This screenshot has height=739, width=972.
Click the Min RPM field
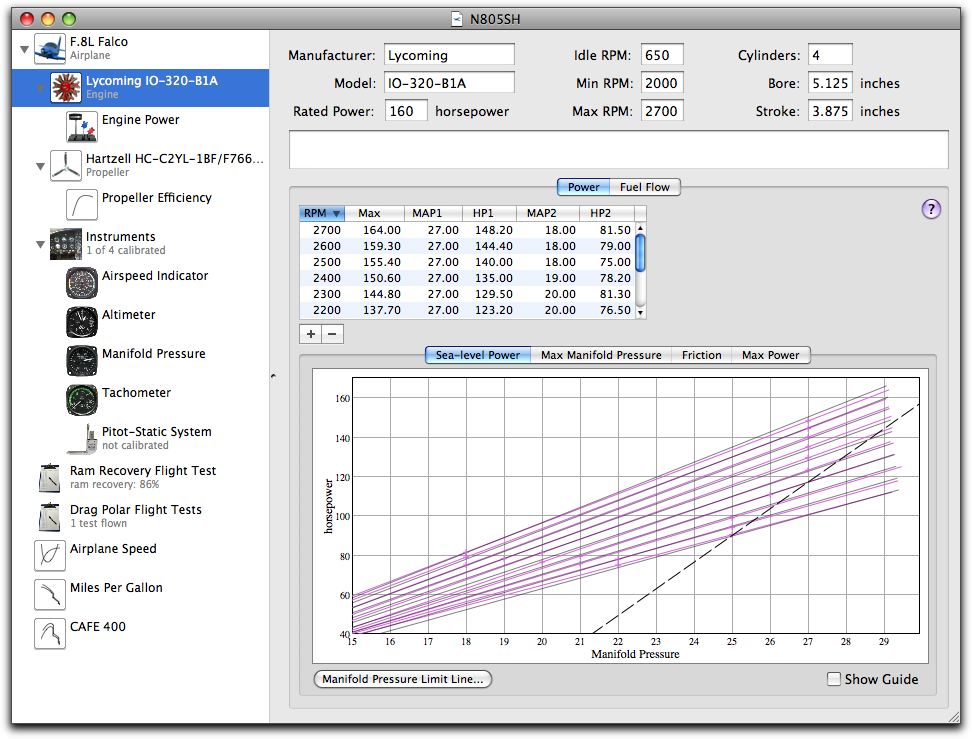[662, 82]
